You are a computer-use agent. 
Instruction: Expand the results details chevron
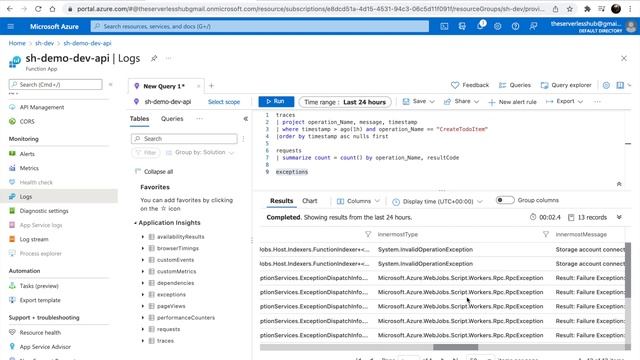tap(619, 217)
